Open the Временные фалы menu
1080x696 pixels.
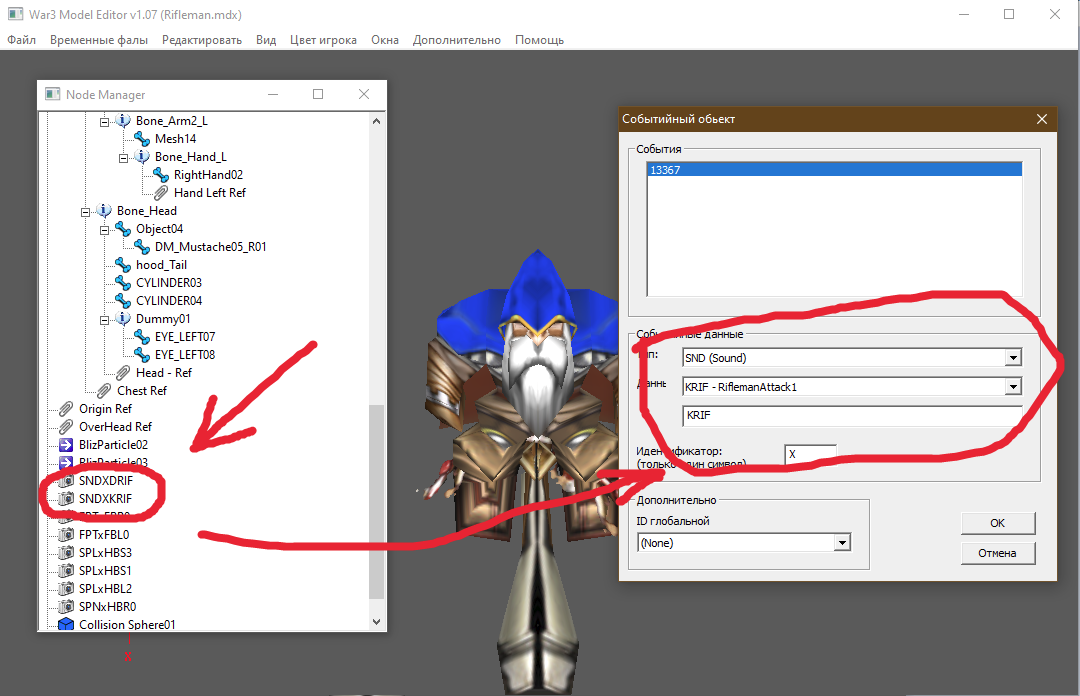(98, 40)
